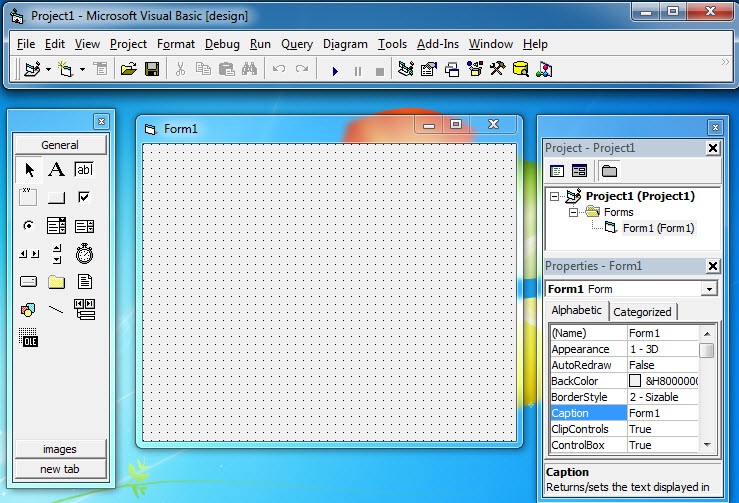The width and height of the screenshot is (739, 503).
Task: Click the Save Project toolbar icon
Action: [x=152, y=70]
